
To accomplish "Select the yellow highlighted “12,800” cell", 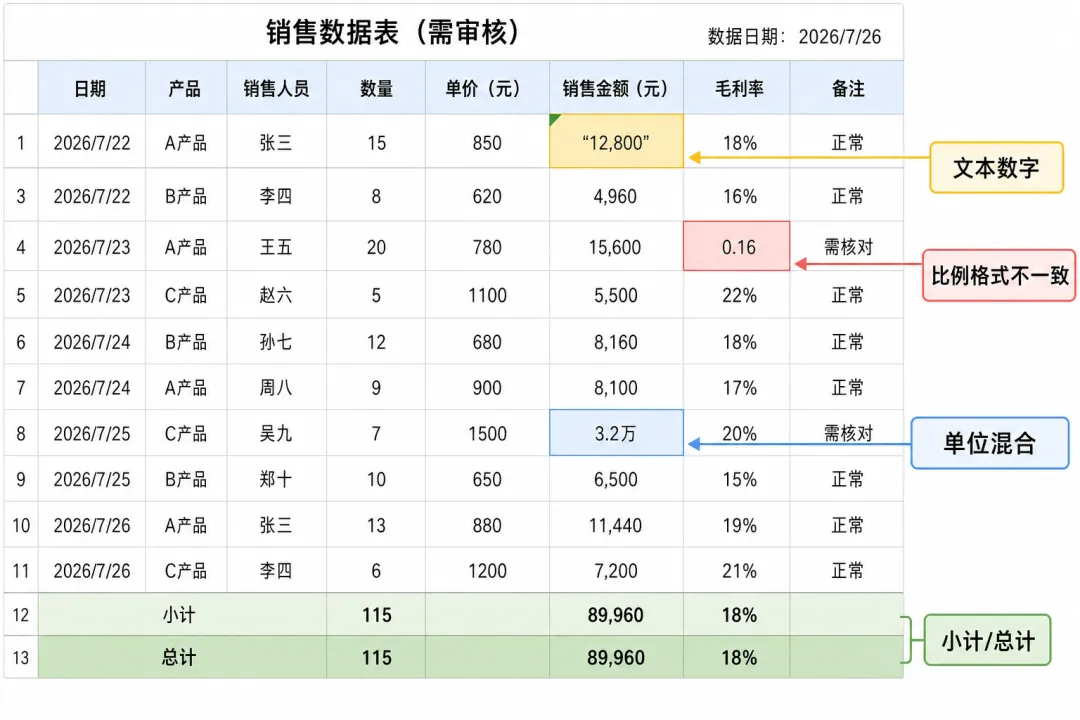I will [616, 141].
